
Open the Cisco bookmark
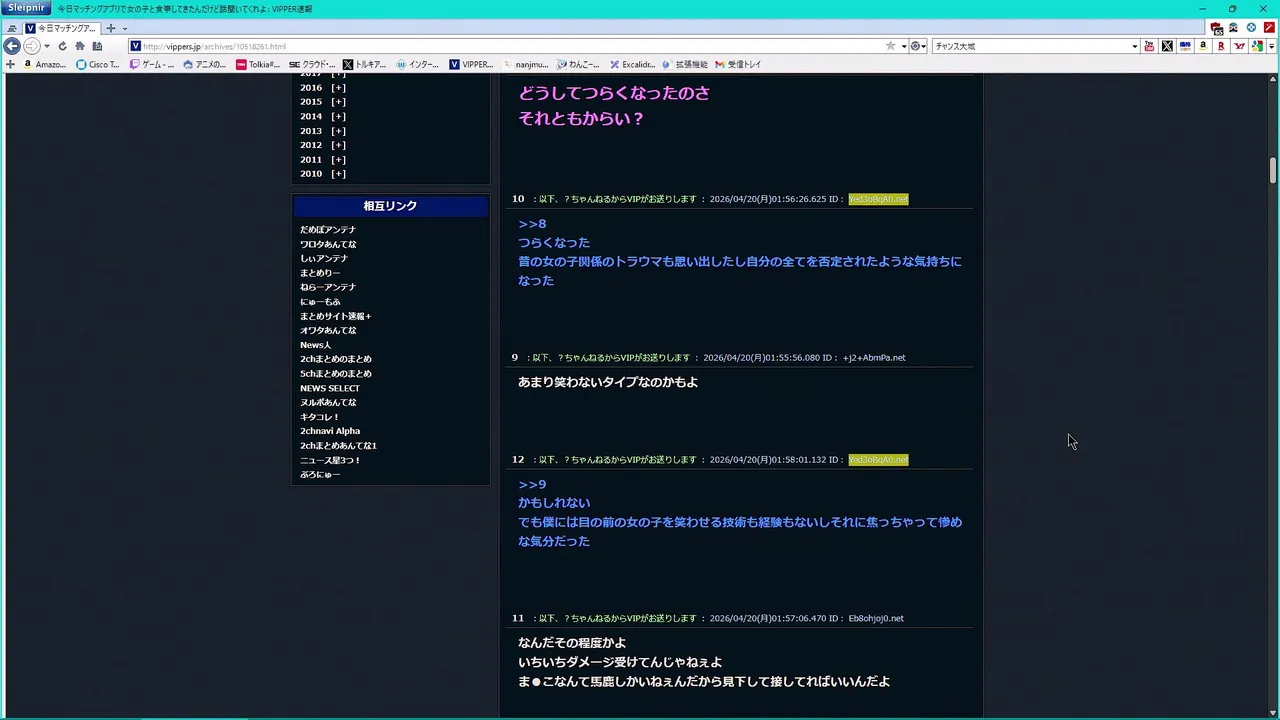point(98,64)
